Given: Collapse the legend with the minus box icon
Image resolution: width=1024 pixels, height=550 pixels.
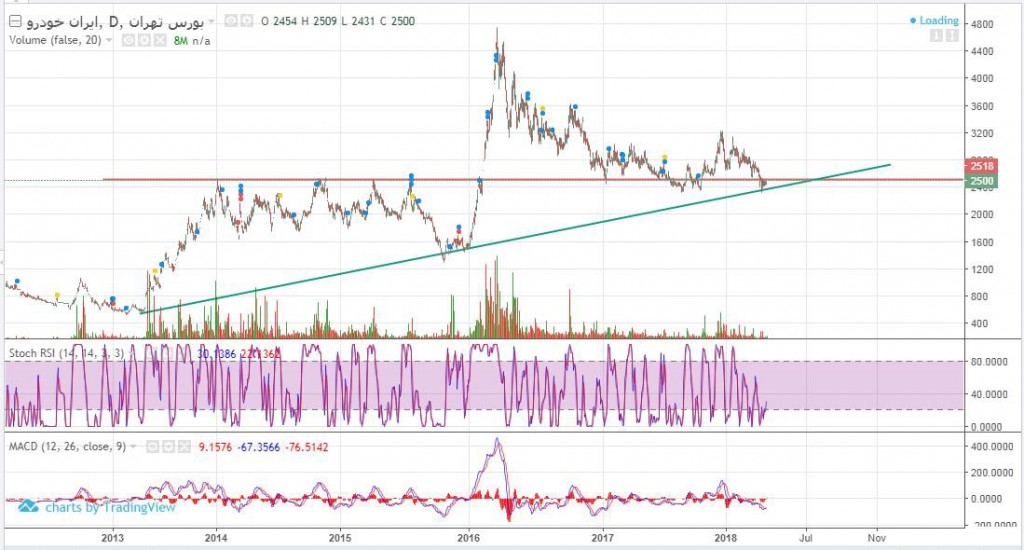Looking at the screenshot, I should (x=15, y=22).
